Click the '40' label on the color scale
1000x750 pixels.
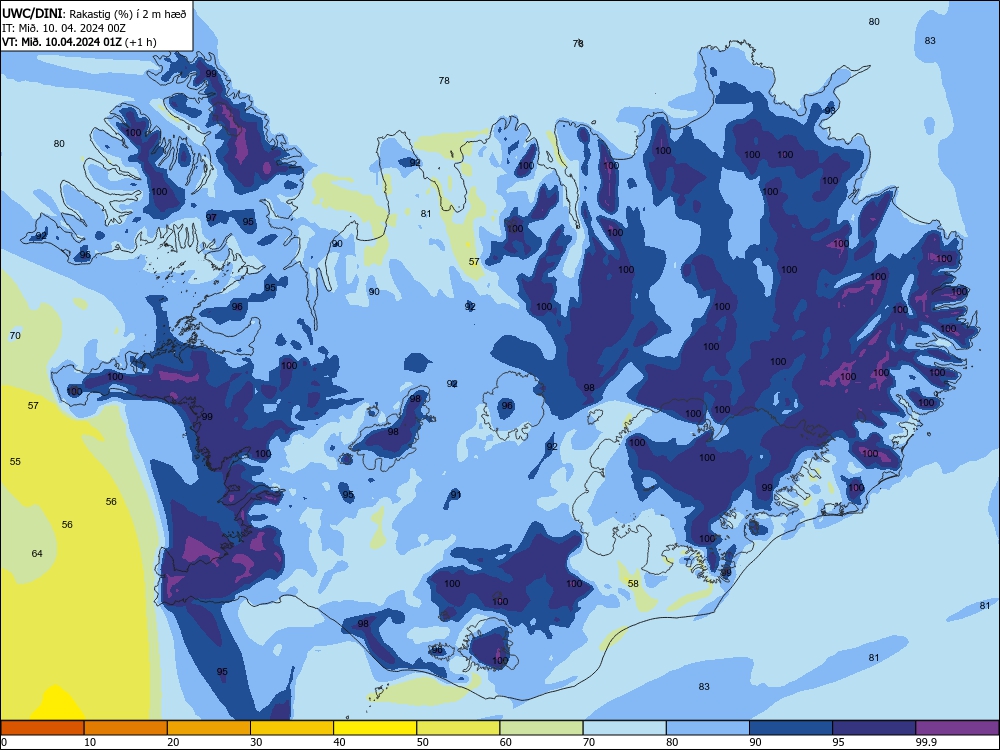click(339, 742)
